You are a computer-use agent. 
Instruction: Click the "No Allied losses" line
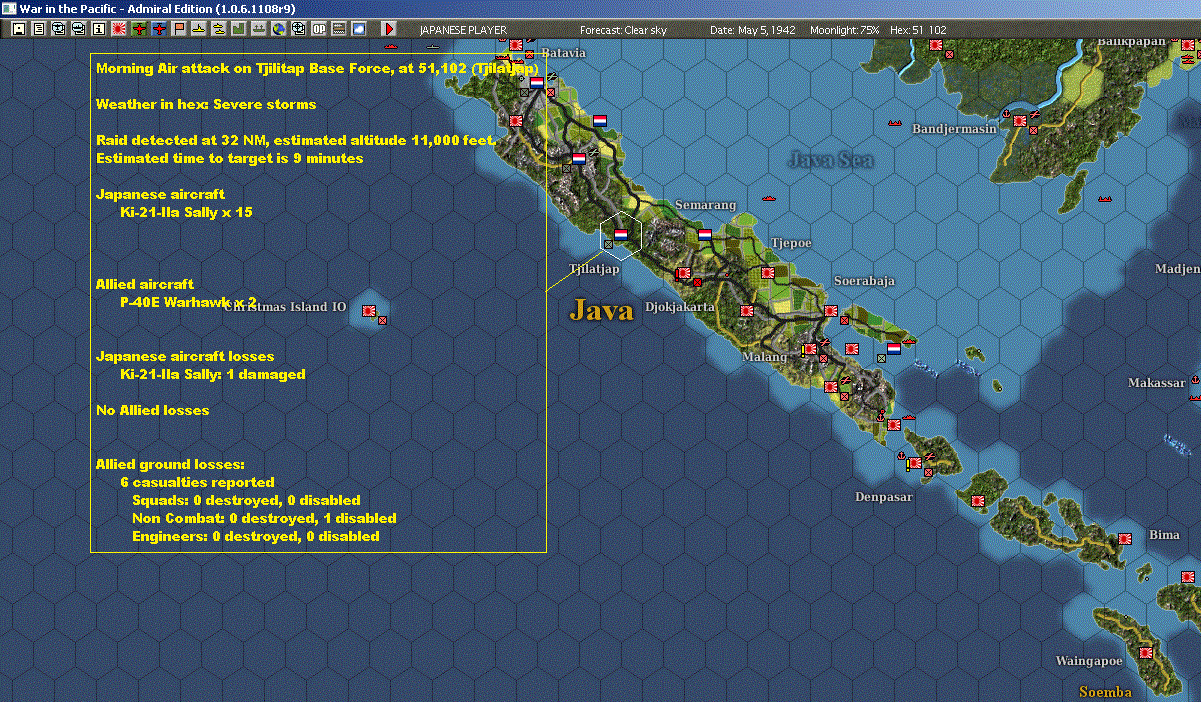pyautogui.click(x=152, y=410)
